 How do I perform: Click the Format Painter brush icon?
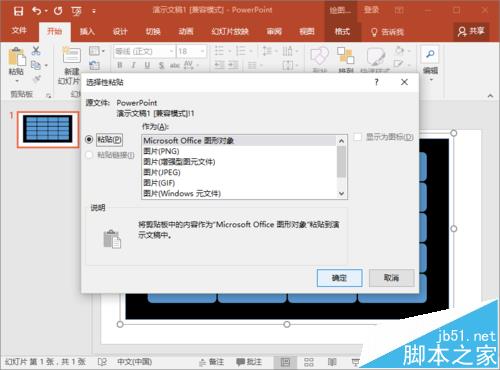pyautogui.click(x=37, y=79)
